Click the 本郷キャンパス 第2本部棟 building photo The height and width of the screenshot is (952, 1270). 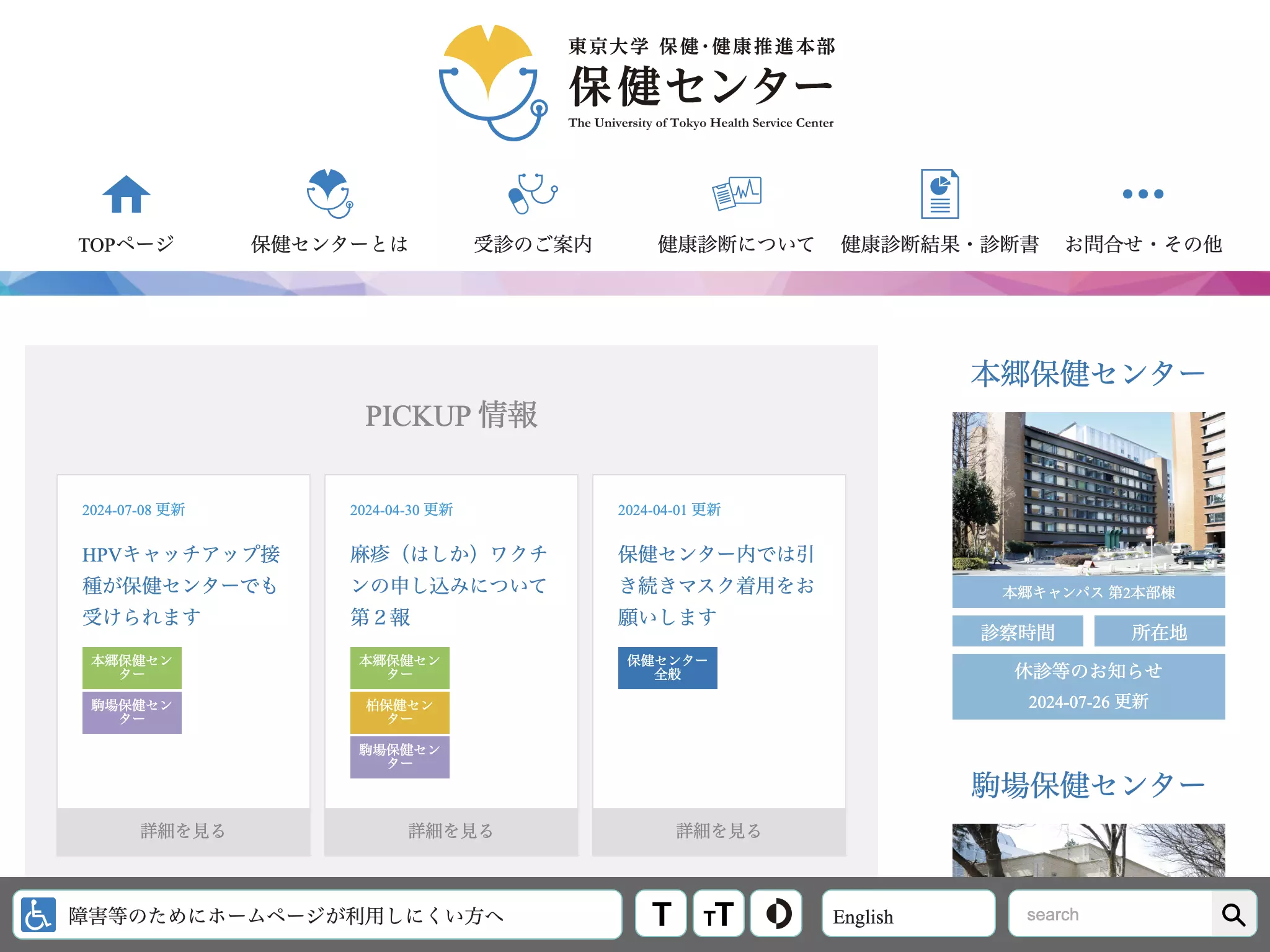1089,494
